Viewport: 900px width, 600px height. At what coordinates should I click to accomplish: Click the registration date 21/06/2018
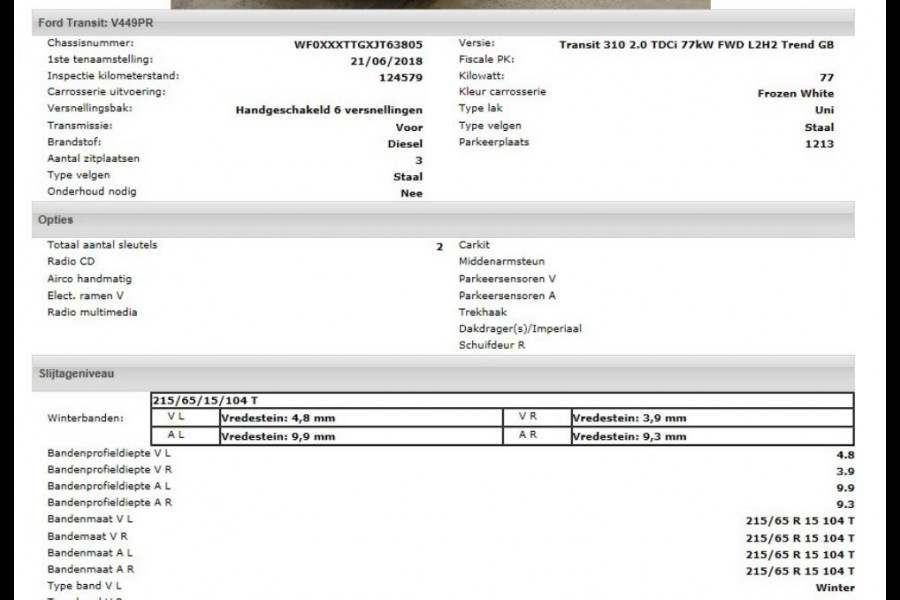389,61
